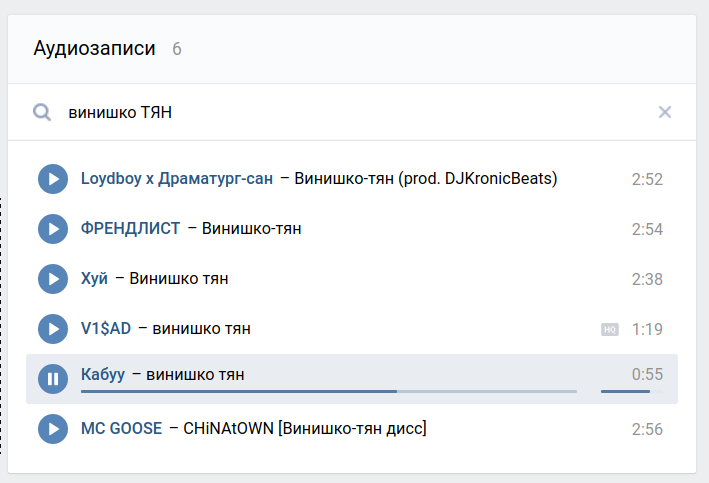
Task: Play the Loydboy x Драматург-сан track
Action: [x=53, y=179]
